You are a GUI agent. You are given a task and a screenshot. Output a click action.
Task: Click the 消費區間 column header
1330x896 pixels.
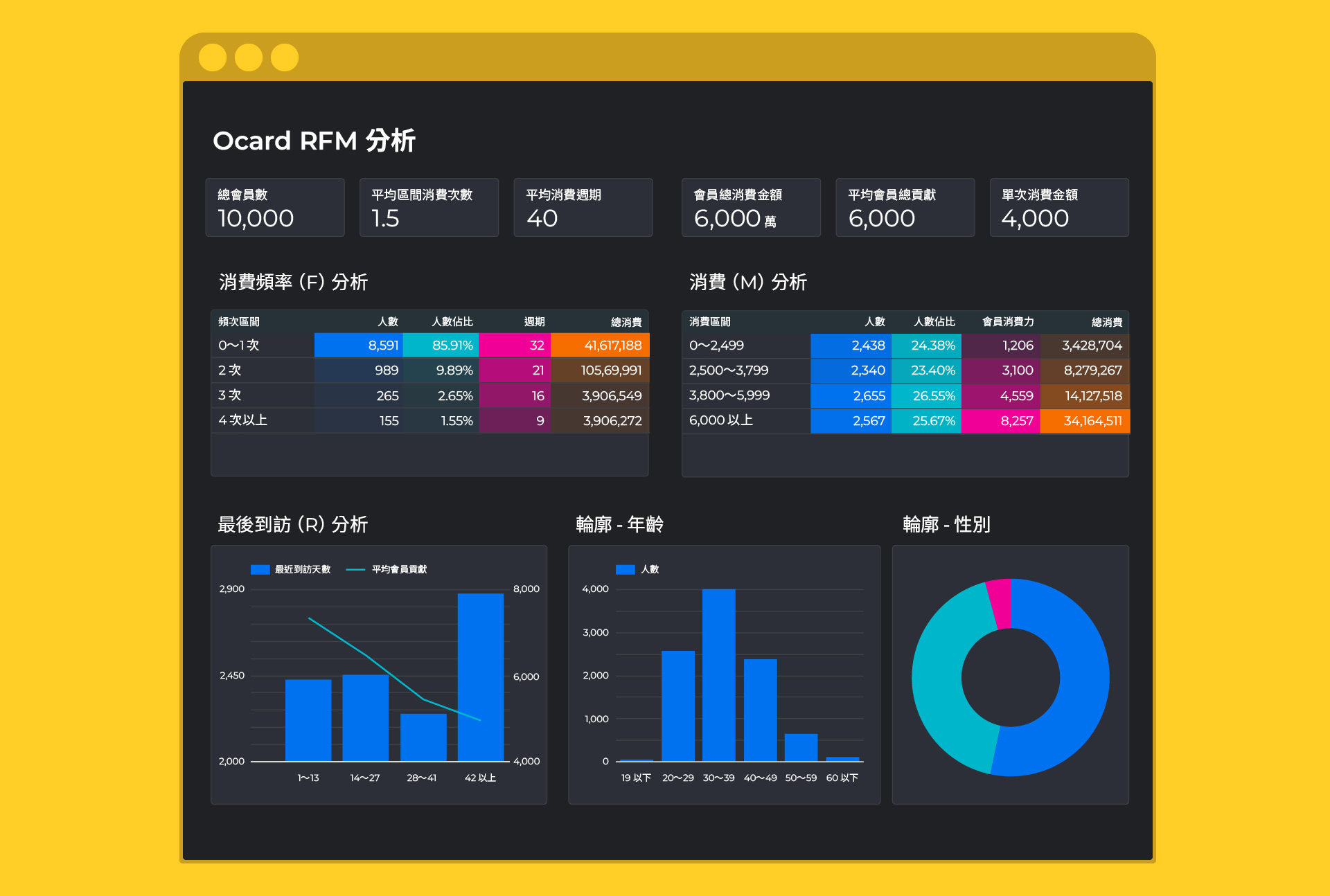[x=710, y=322]
